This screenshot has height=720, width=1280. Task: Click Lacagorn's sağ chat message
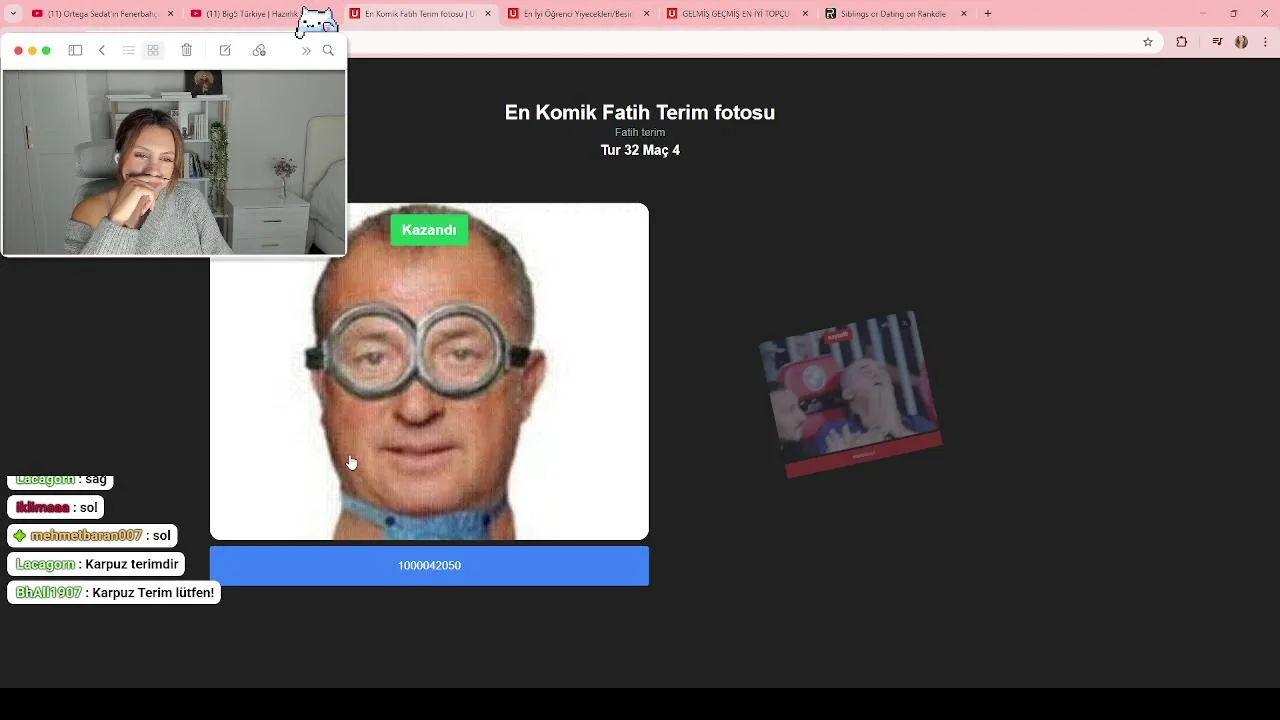60,481
